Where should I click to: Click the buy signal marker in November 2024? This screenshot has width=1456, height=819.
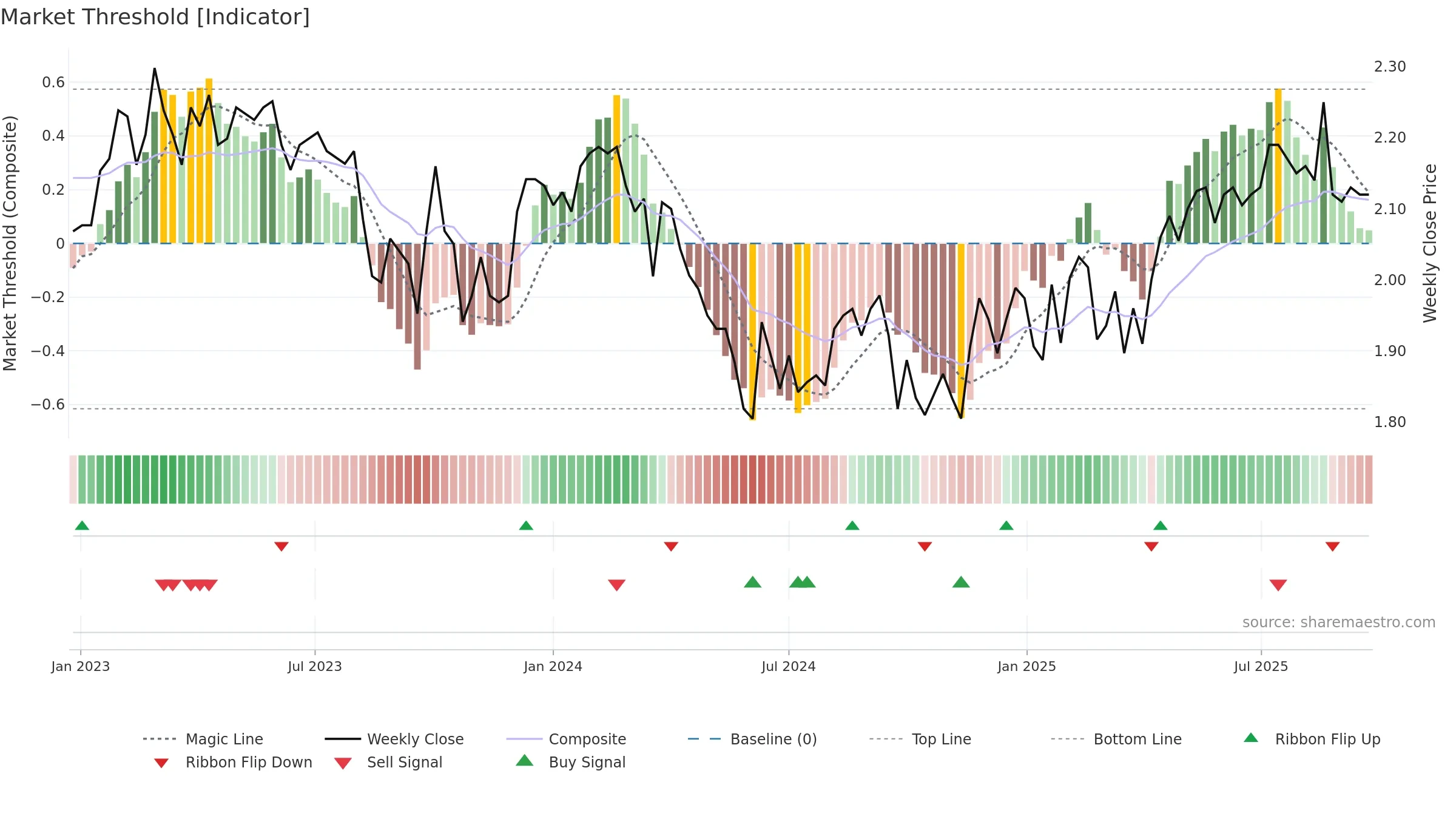pos(961,582)
